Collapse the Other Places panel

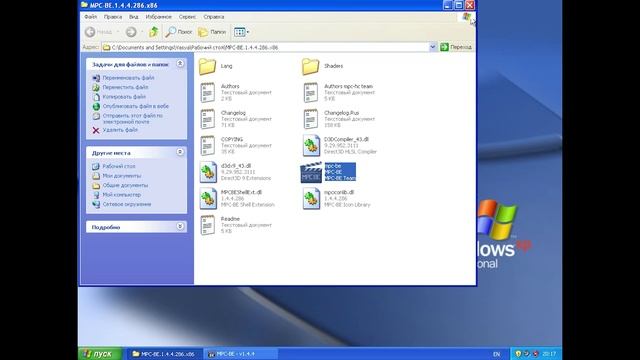[180, 152]
